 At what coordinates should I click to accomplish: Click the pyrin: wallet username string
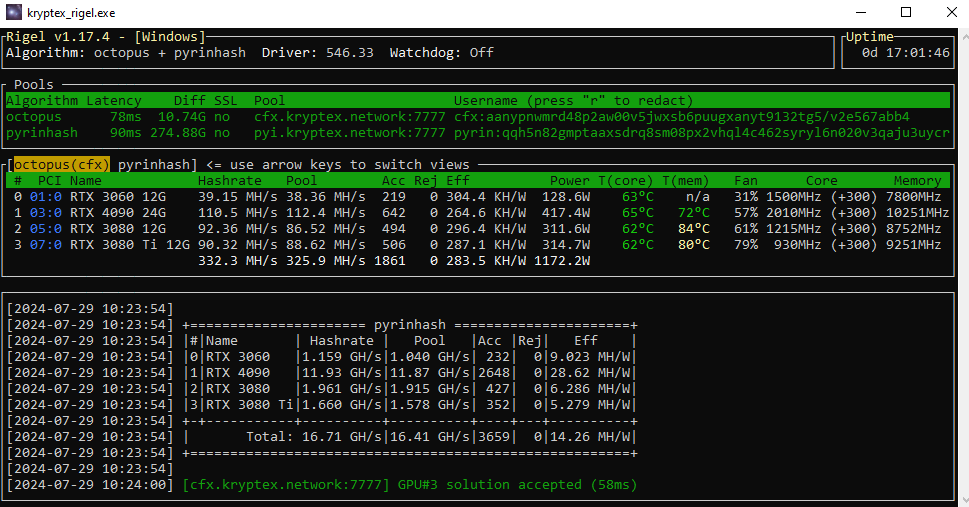click(702, 133)
